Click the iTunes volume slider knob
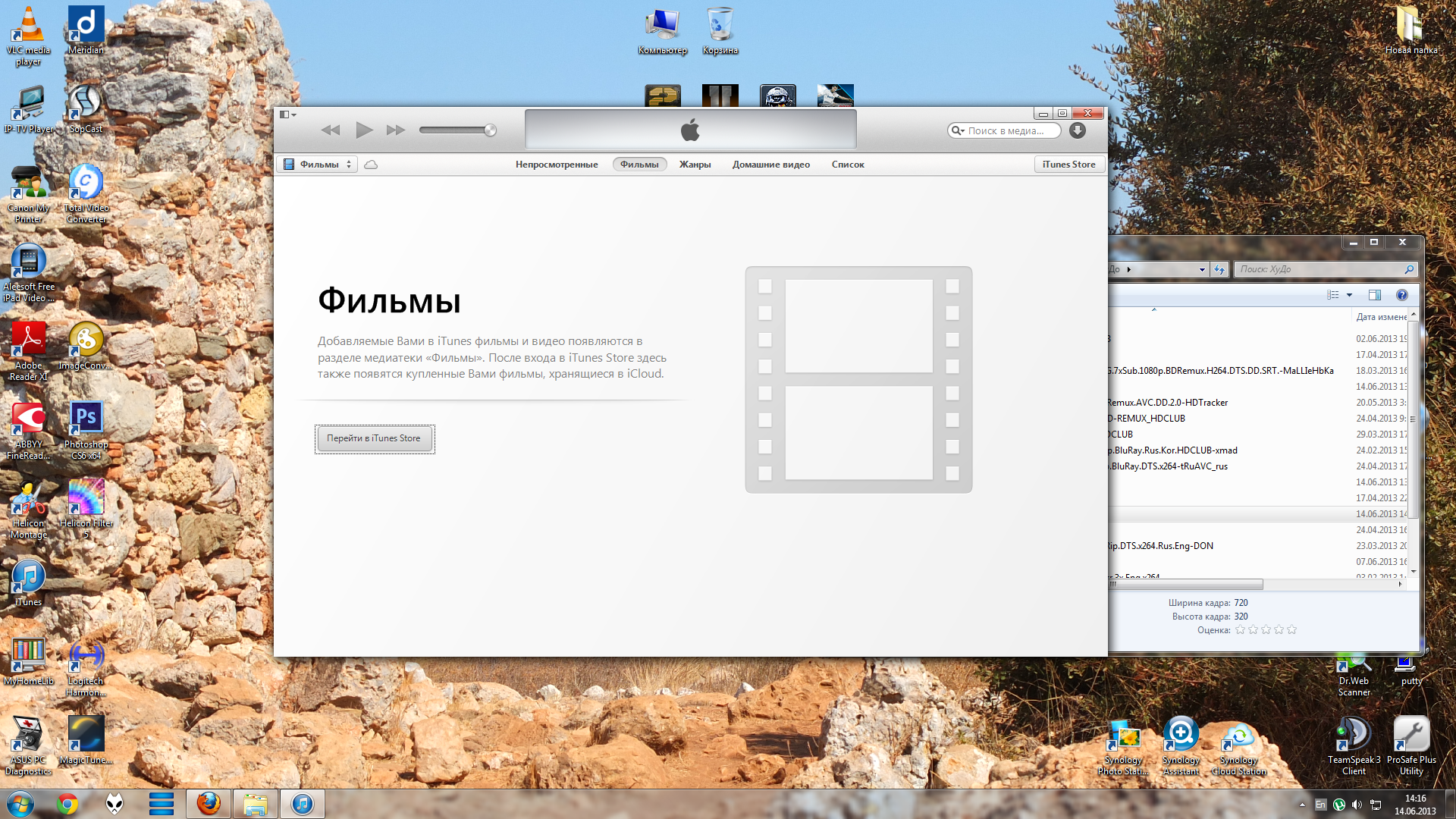 coord(490,130)
